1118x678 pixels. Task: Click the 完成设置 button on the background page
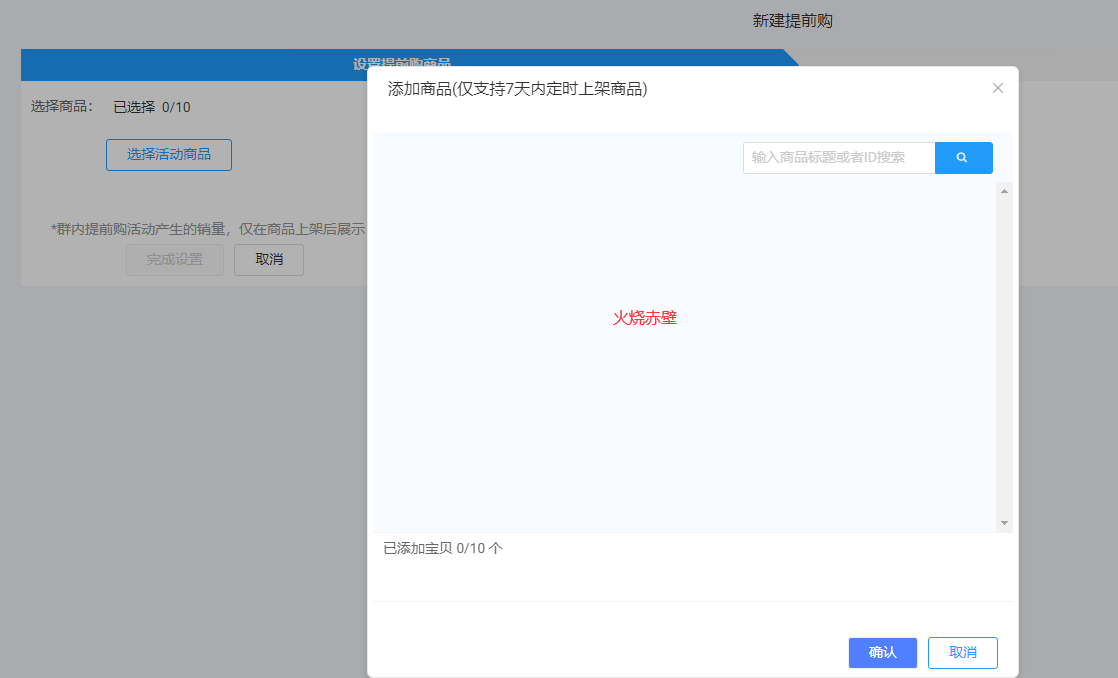[175, 260]
